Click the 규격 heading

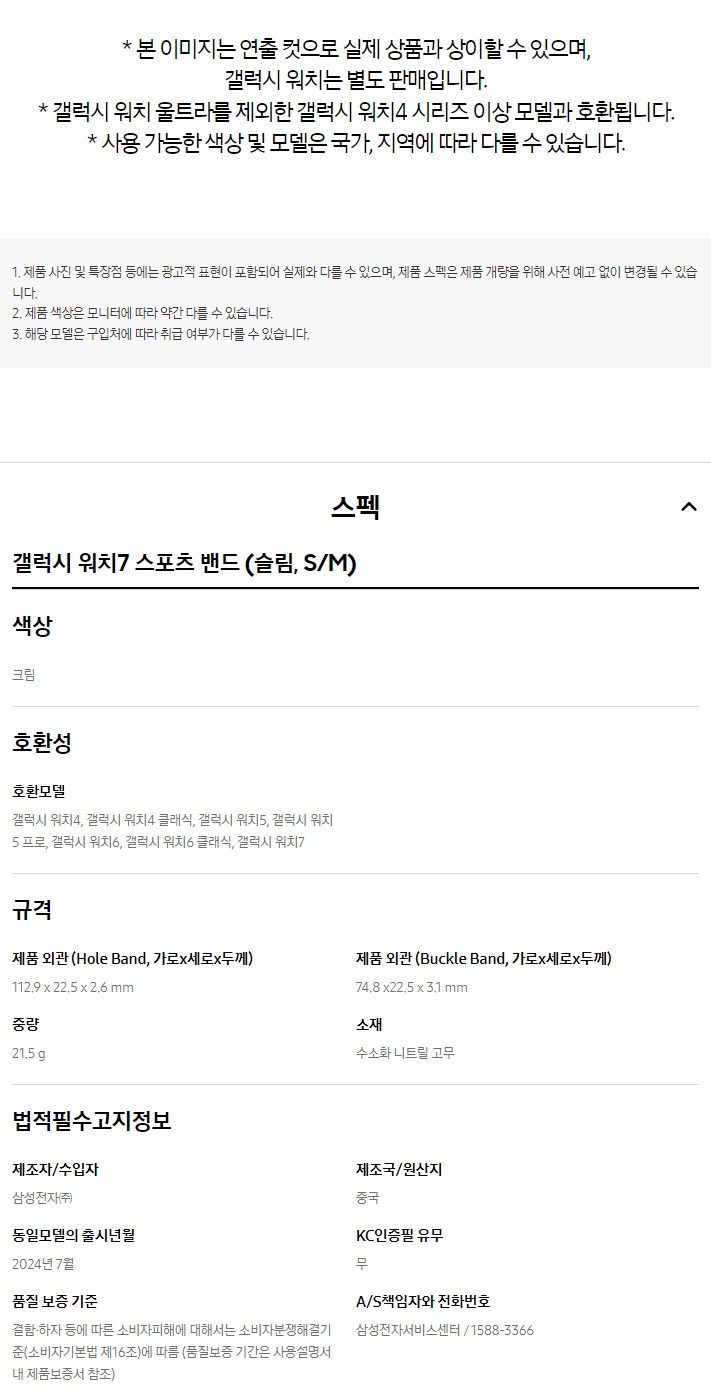[x=32, y=910]
